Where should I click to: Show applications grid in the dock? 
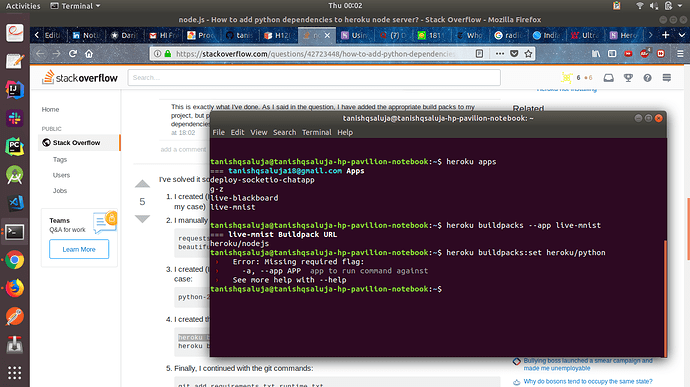pyautogui.click(x=15, y=372)
